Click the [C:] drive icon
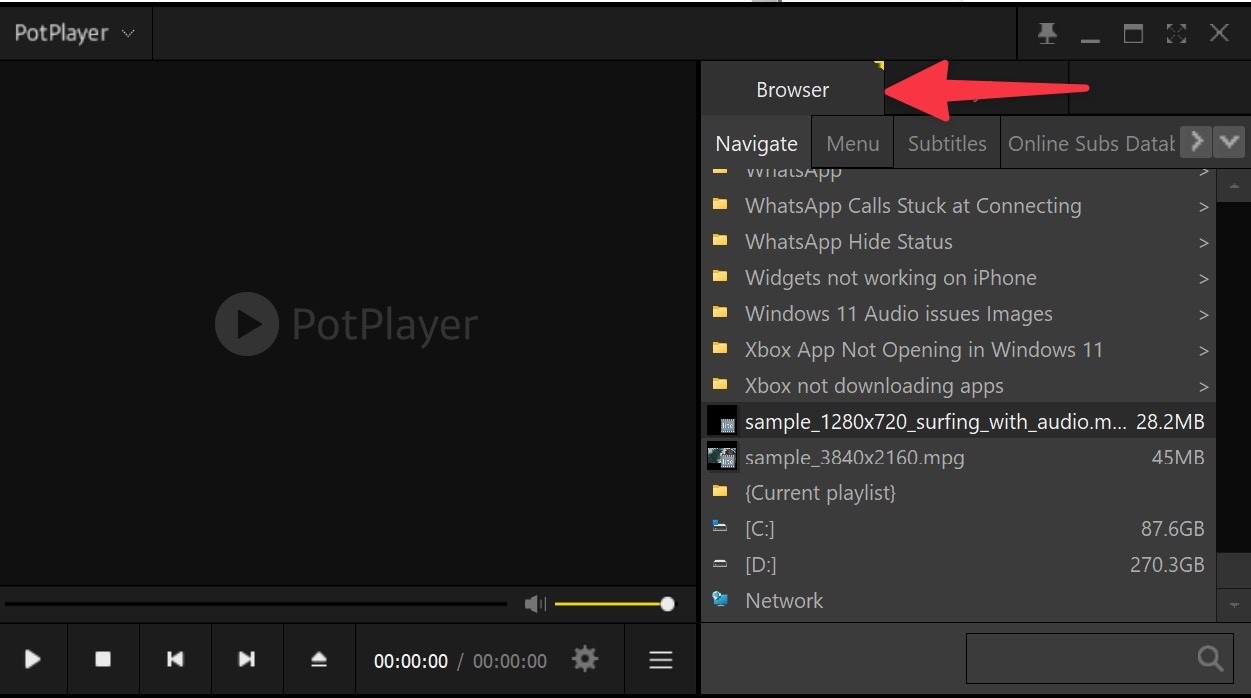Screen dimensions: 1251x698 coord(719,525)
